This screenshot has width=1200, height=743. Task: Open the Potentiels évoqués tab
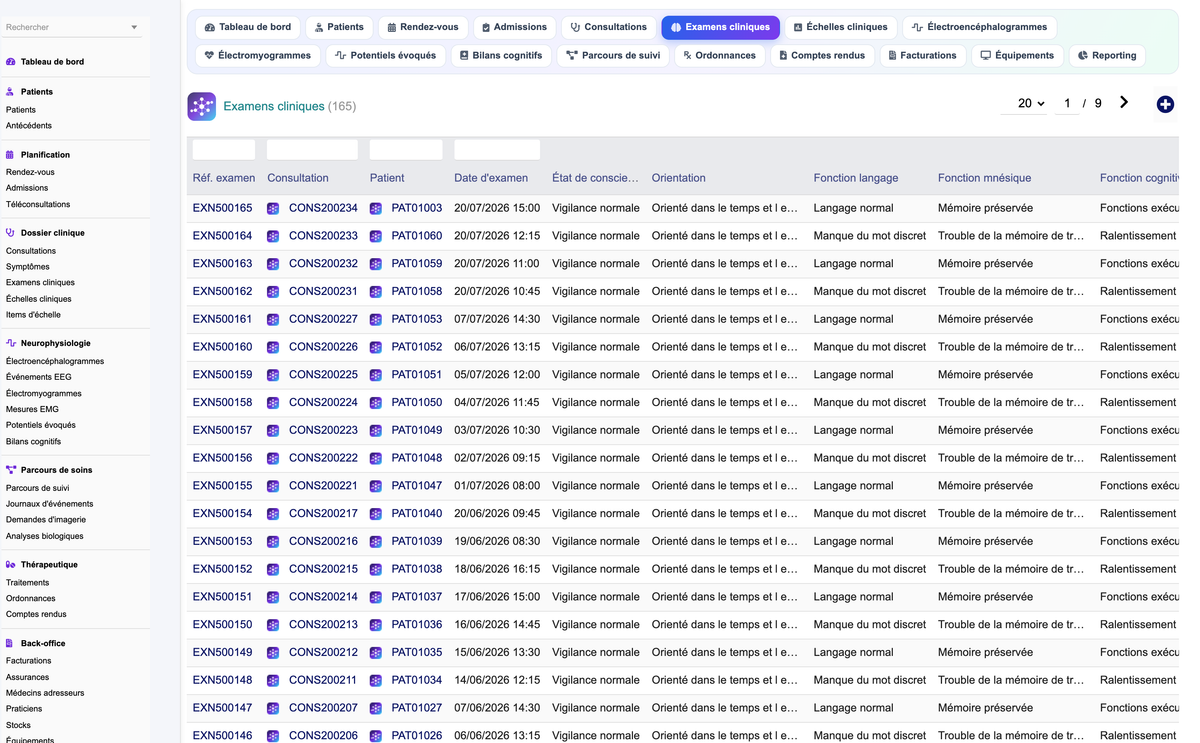pos(385,55)
